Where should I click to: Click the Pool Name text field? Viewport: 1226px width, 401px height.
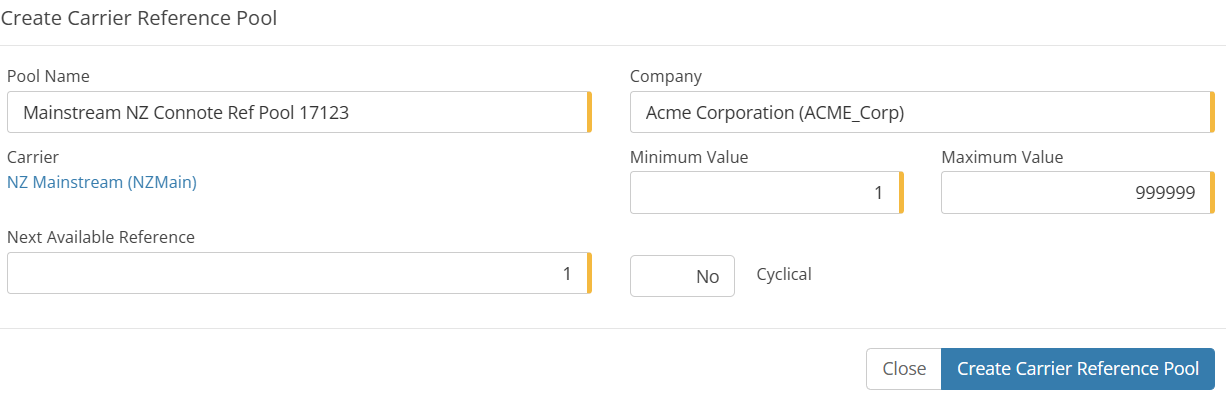298,113
